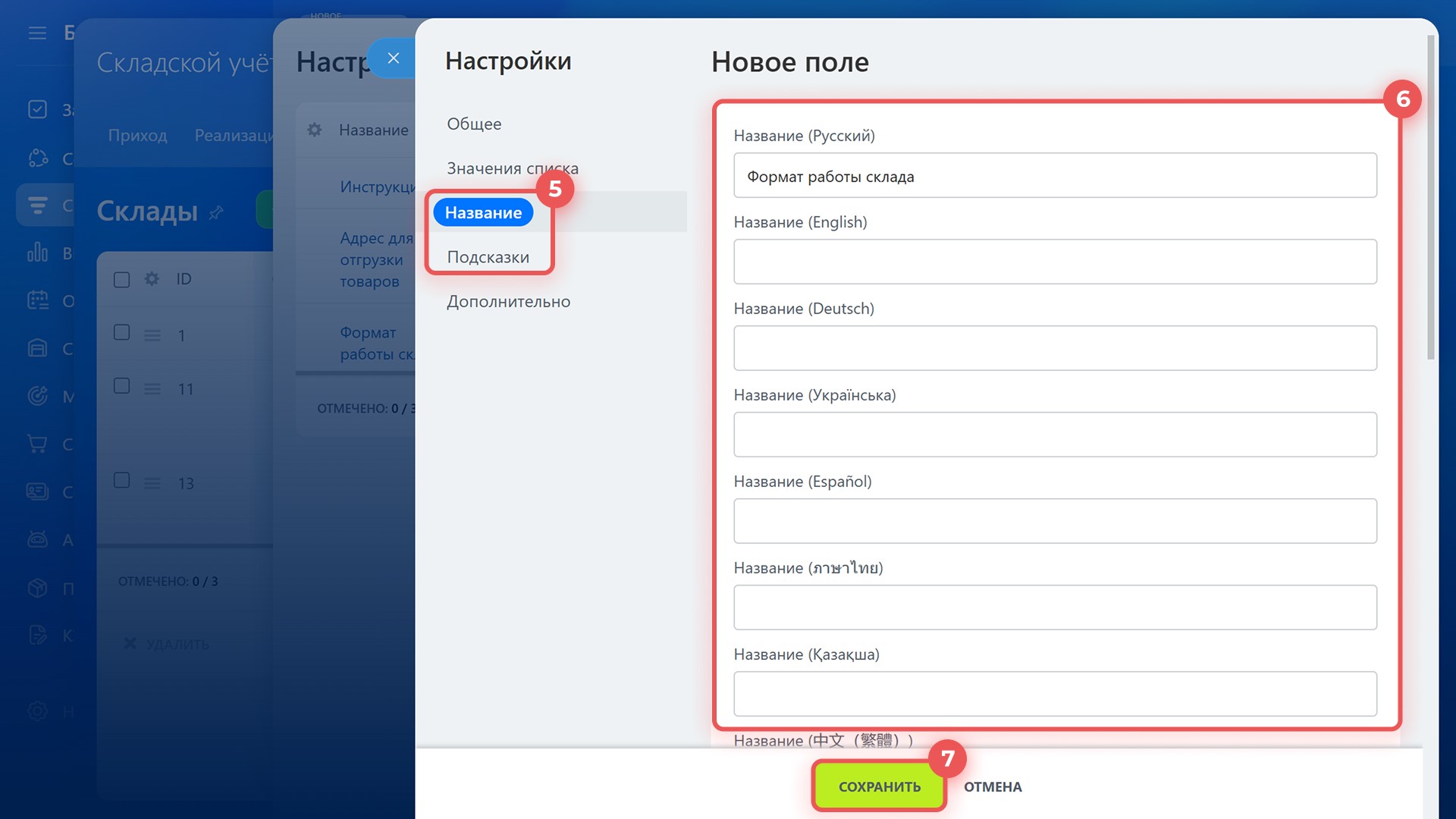This screenshot has width=1456, height=819.
Task: Open the bar chart analytics sidebar icon
Action: point(37,253)
